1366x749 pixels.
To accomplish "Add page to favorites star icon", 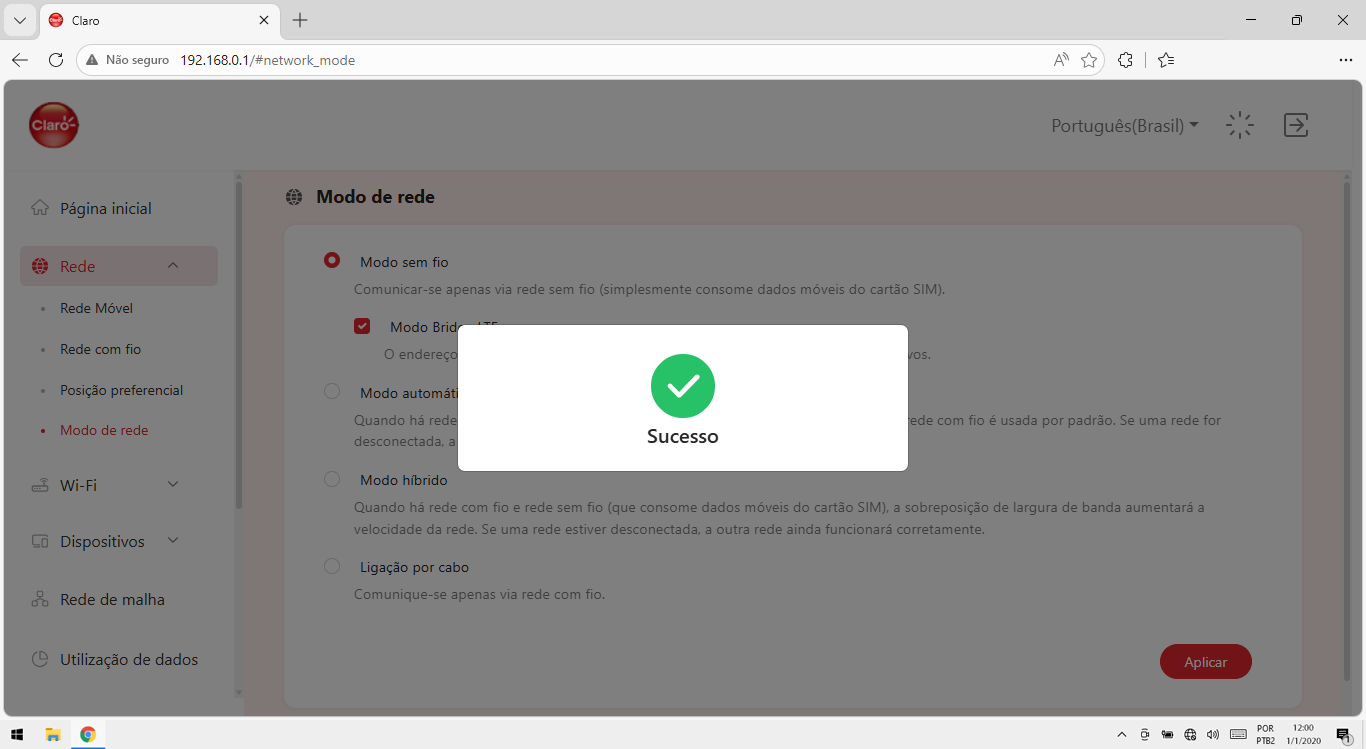I will [1089, 60].
